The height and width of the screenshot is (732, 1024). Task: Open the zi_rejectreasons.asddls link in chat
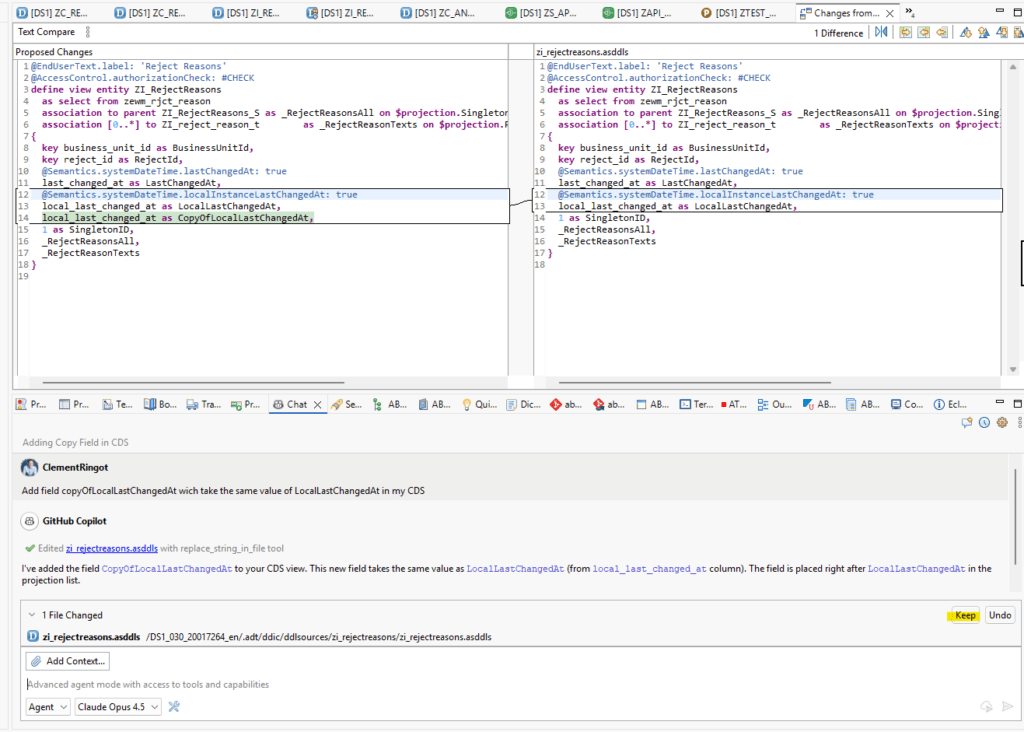[x=112, y=548]
